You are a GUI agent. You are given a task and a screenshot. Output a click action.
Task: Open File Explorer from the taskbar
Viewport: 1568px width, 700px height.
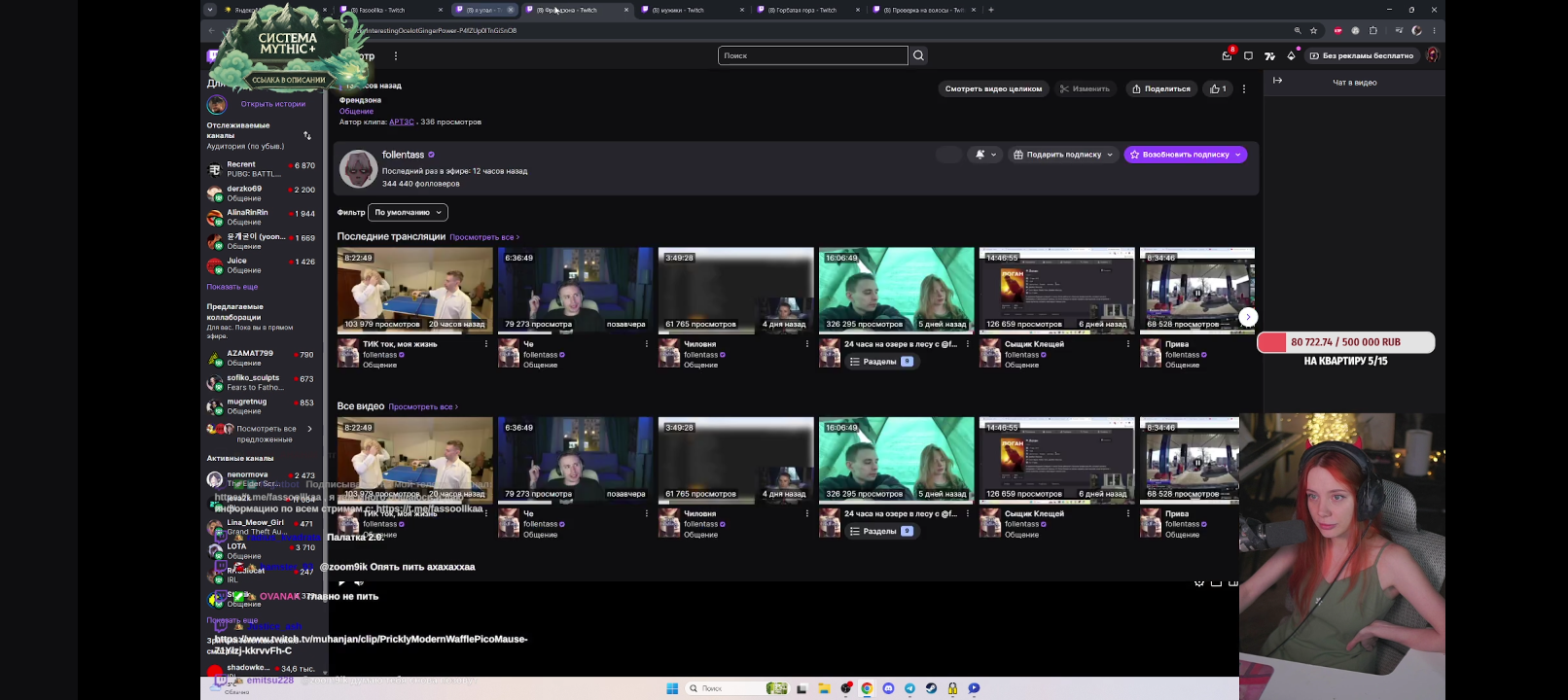coord(824,688)
